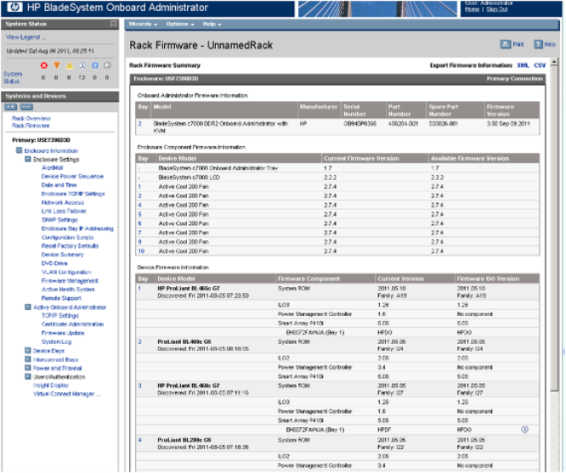Open DVD Drive settings
566x473 pixels.
tap(55, 263)
